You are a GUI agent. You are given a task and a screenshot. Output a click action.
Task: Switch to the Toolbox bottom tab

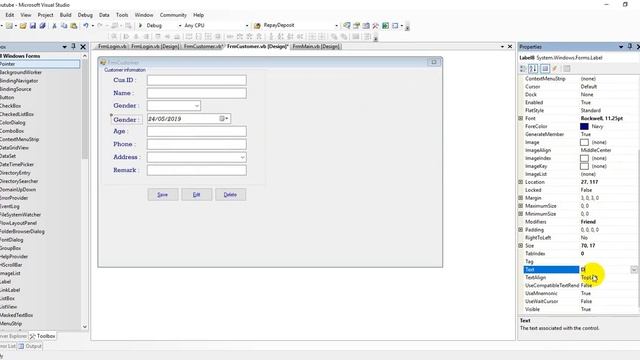pyautogui.click(x=42, y=336)
